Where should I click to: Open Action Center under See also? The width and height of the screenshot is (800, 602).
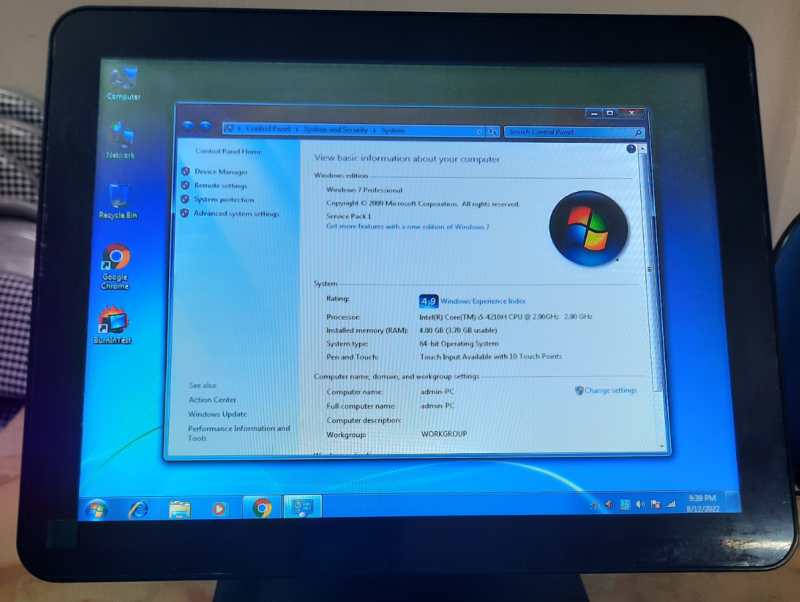(x=212, y=400)
